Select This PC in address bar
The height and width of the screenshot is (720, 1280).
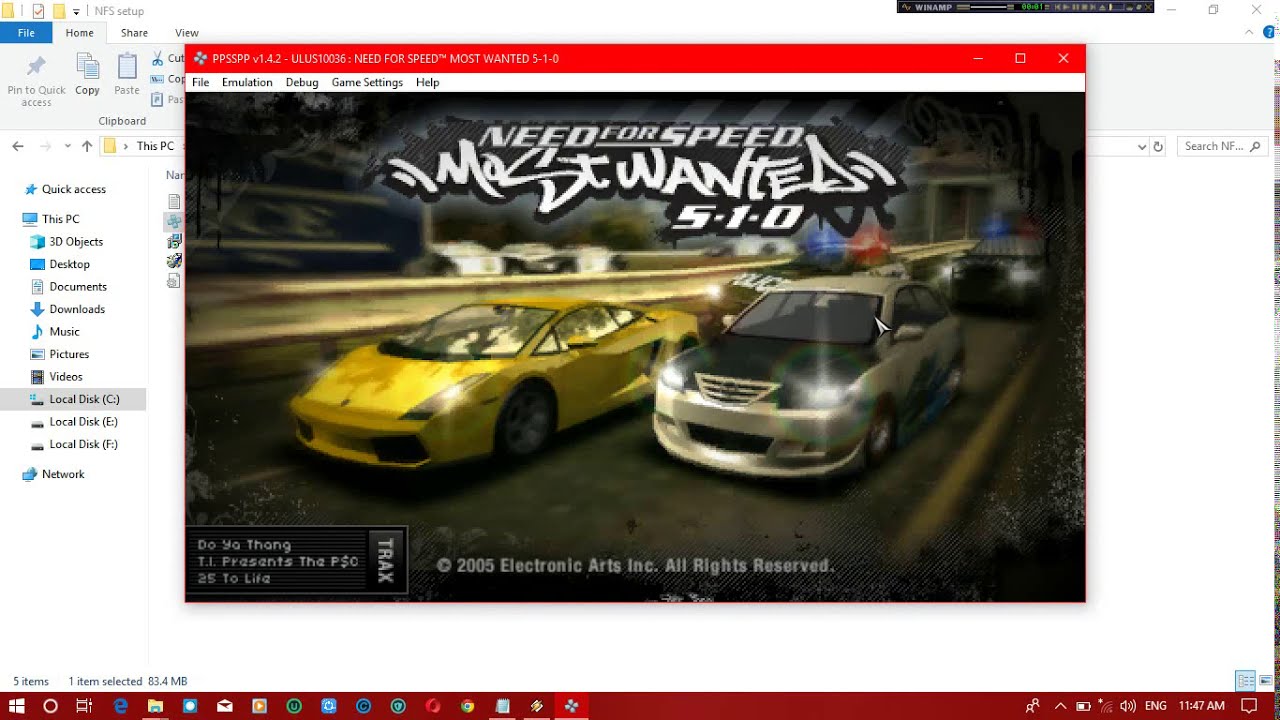pyautogui.click(x=155, y=146)
